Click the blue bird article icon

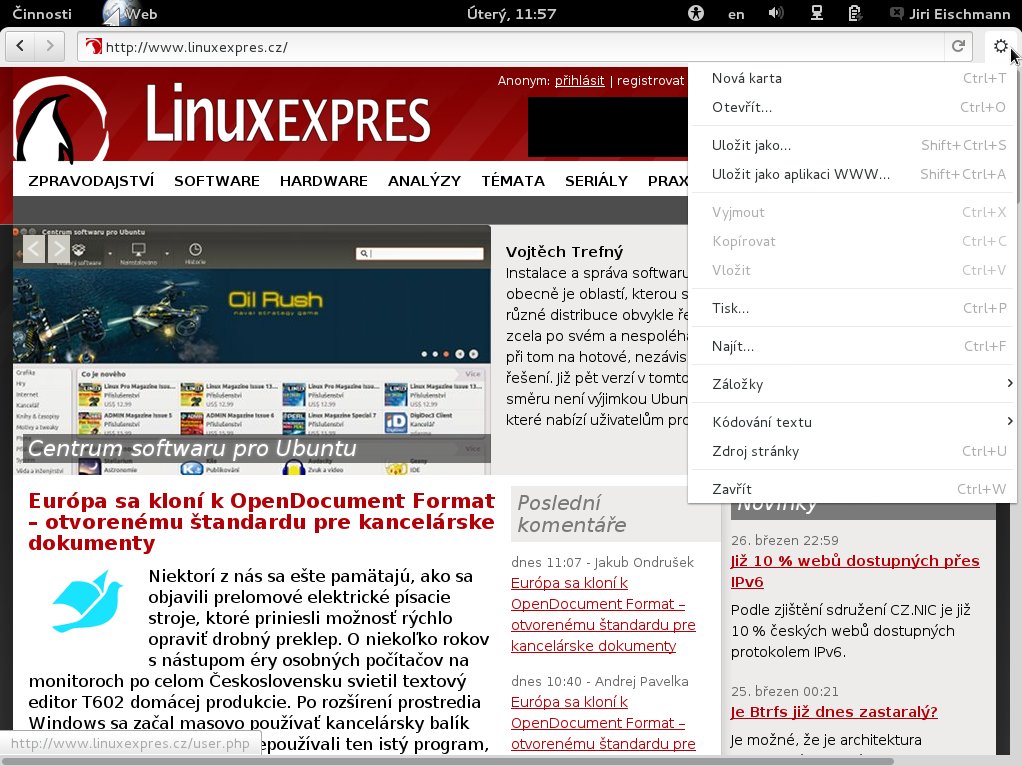[88, 602]
